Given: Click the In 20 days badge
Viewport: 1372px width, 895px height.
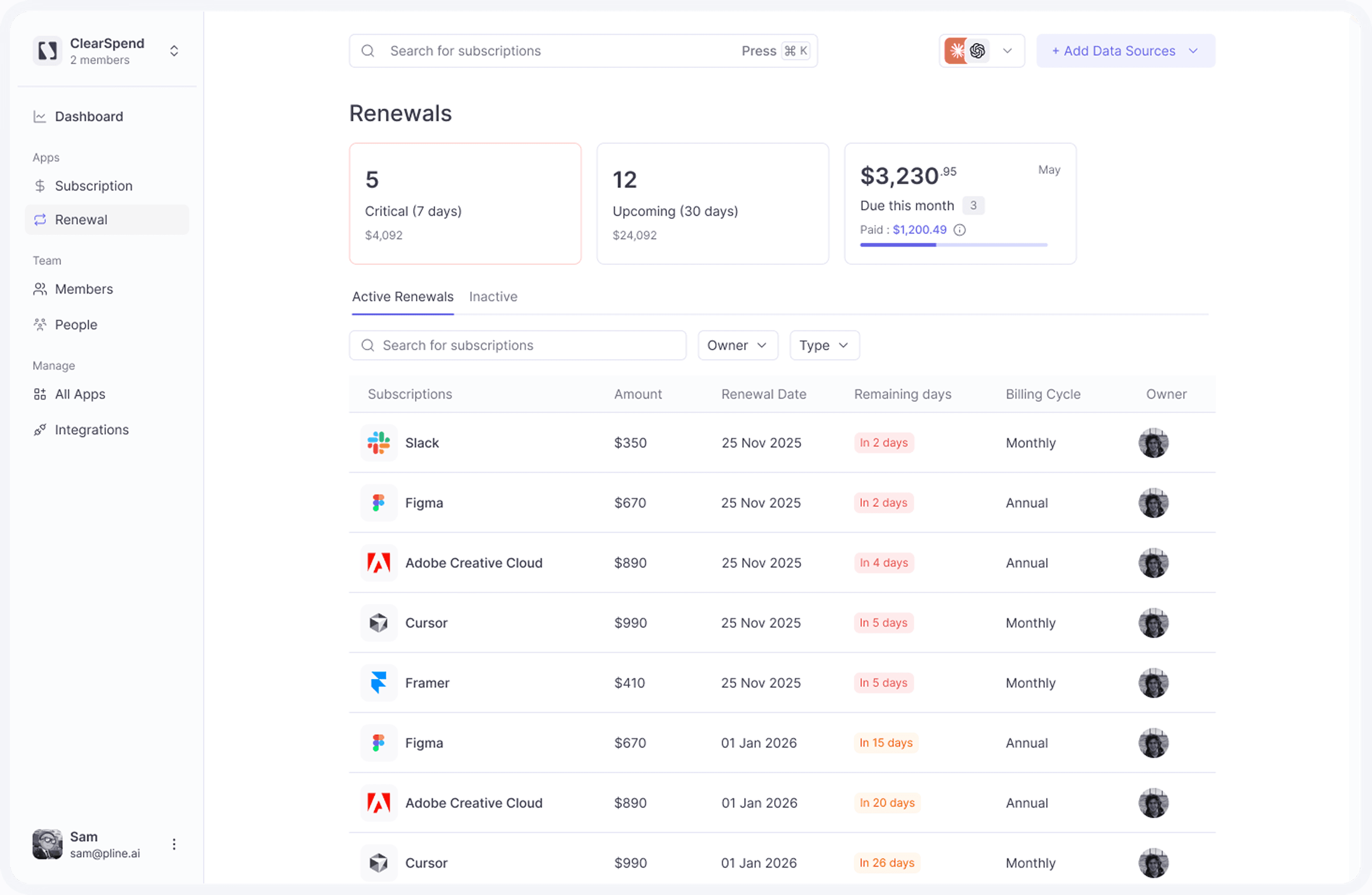Looking at the screenshot, I should point(887,803).
